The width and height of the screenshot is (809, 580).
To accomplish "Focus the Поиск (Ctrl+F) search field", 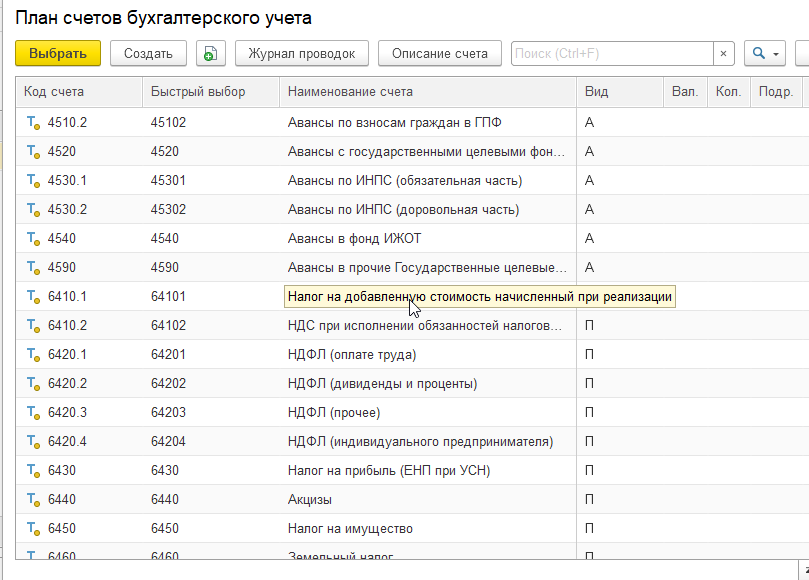I will (x=612, y=54).
